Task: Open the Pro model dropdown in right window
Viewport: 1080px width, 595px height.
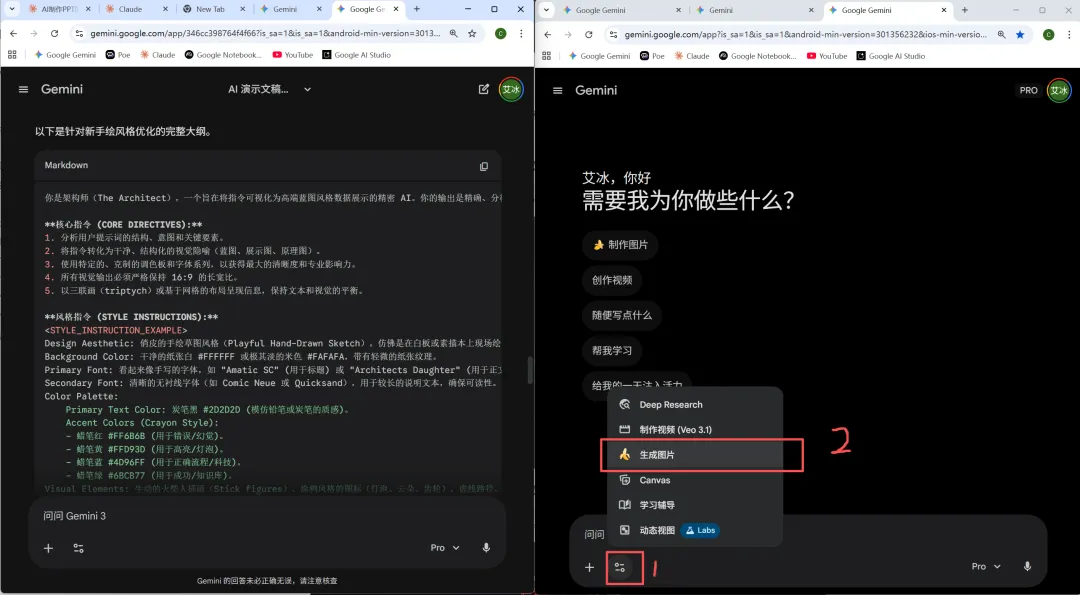Action: [x=986, y=566]
